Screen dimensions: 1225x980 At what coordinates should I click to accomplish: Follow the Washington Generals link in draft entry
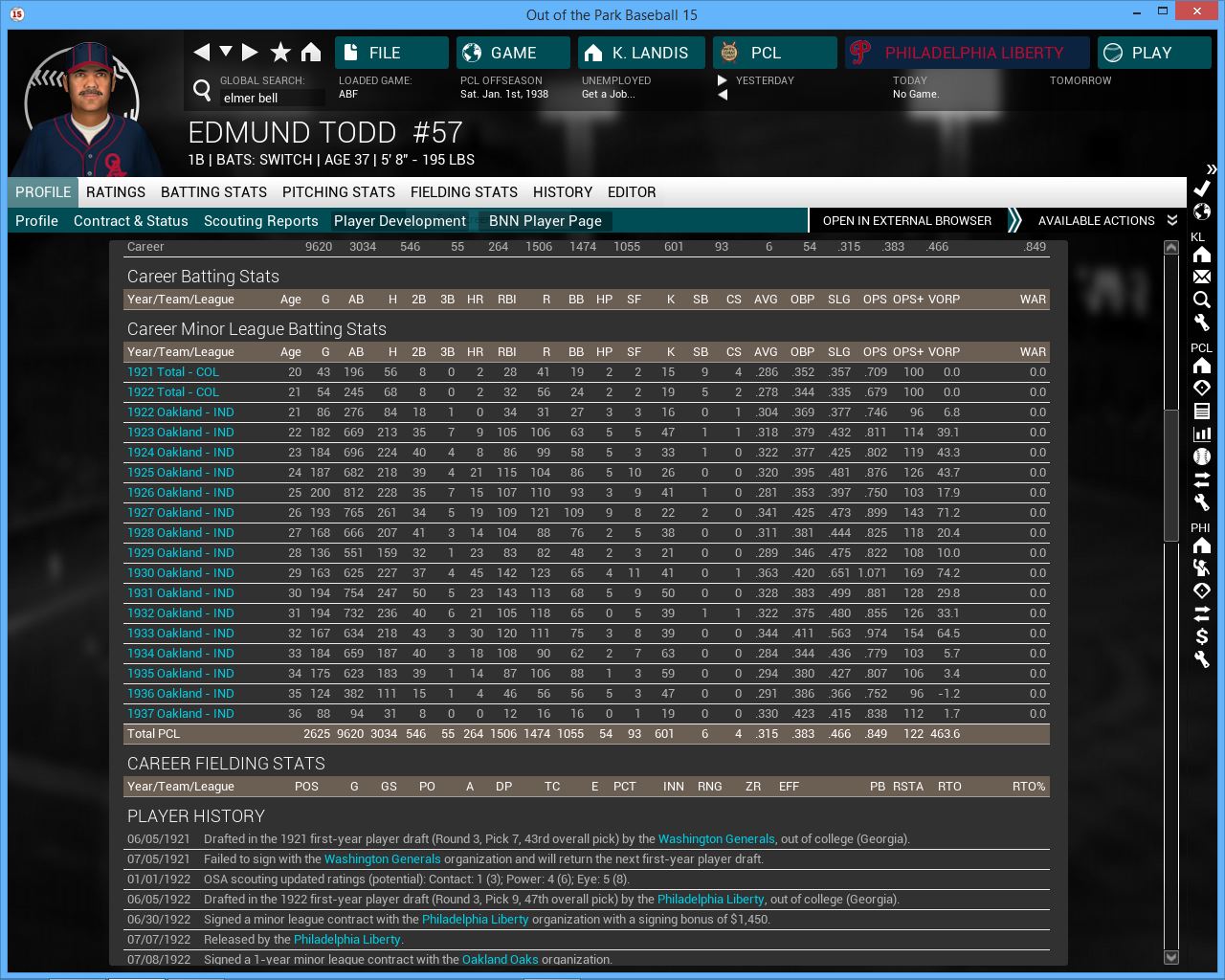tap(716, 839)
